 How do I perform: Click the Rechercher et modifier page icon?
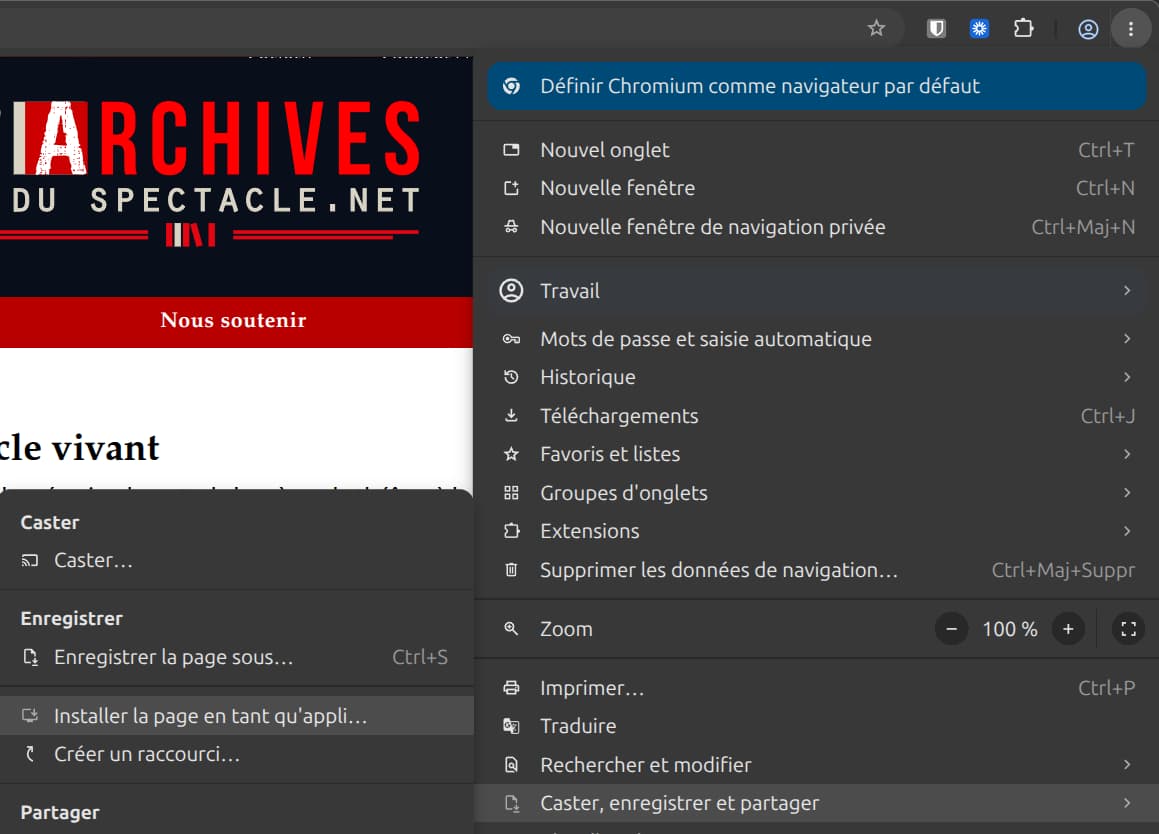[x=511, y=764]
